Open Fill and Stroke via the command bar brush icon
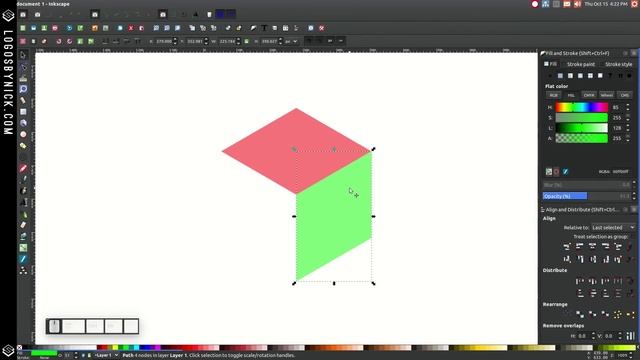Screen dimensions: 640x360 point(253,28)
